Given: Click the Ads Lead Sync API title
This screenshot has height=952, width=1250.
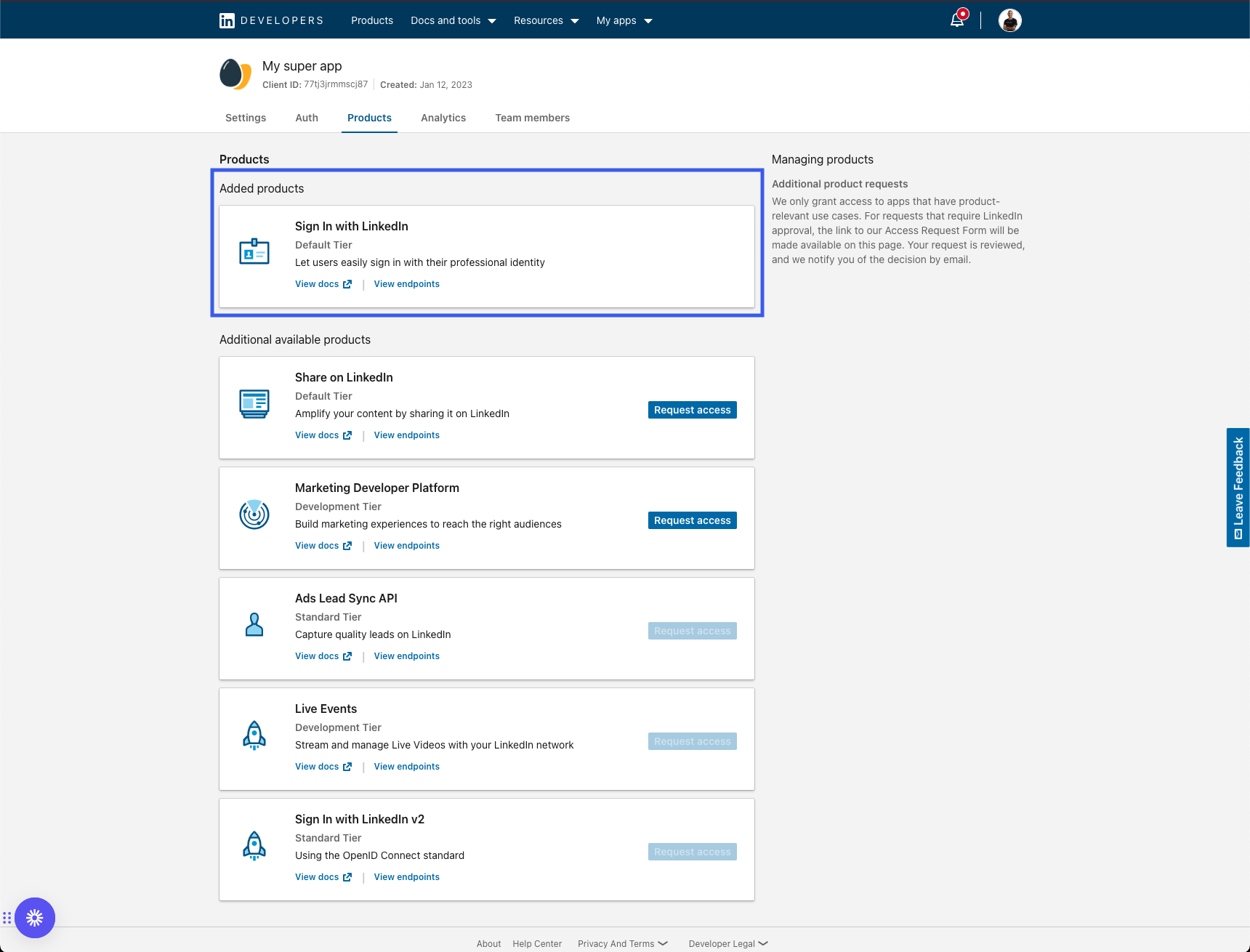Looking at the screenshot, I should pos(346,598).
